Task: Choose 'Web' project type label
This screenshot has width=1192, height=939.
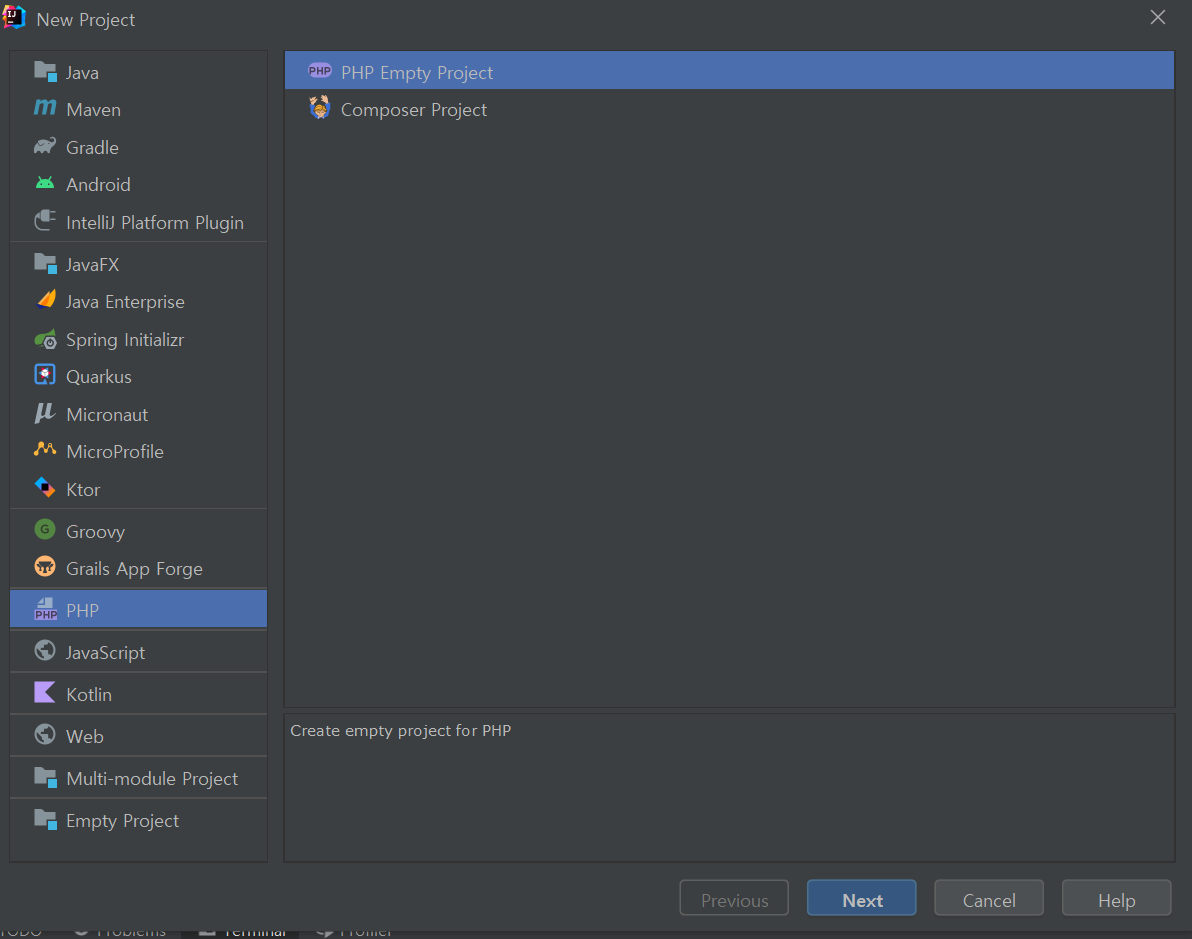Action: click(84, 737)
